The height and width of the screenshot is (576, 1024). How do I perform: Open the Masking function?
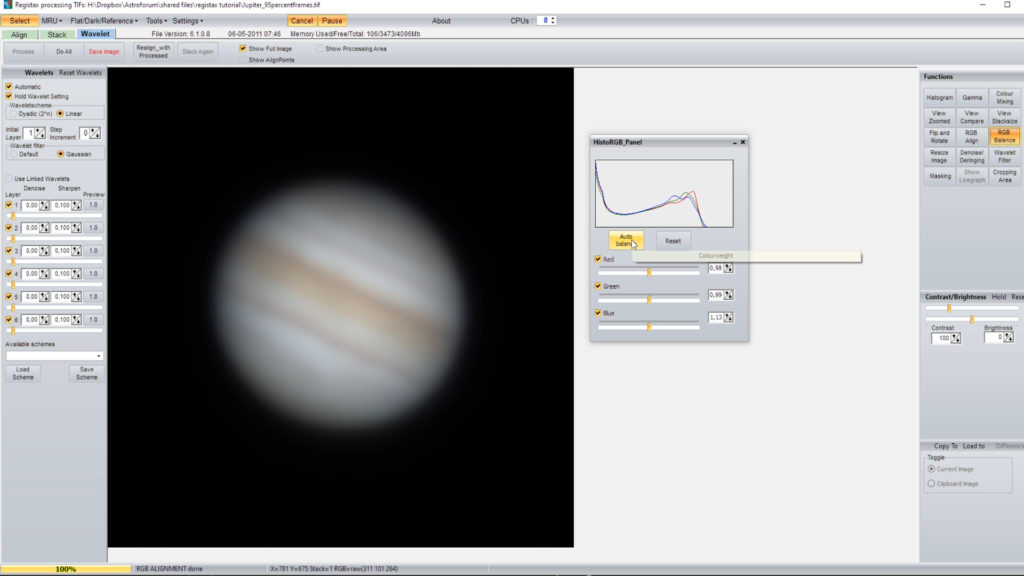pyautogui.click(x=939, y=176)
